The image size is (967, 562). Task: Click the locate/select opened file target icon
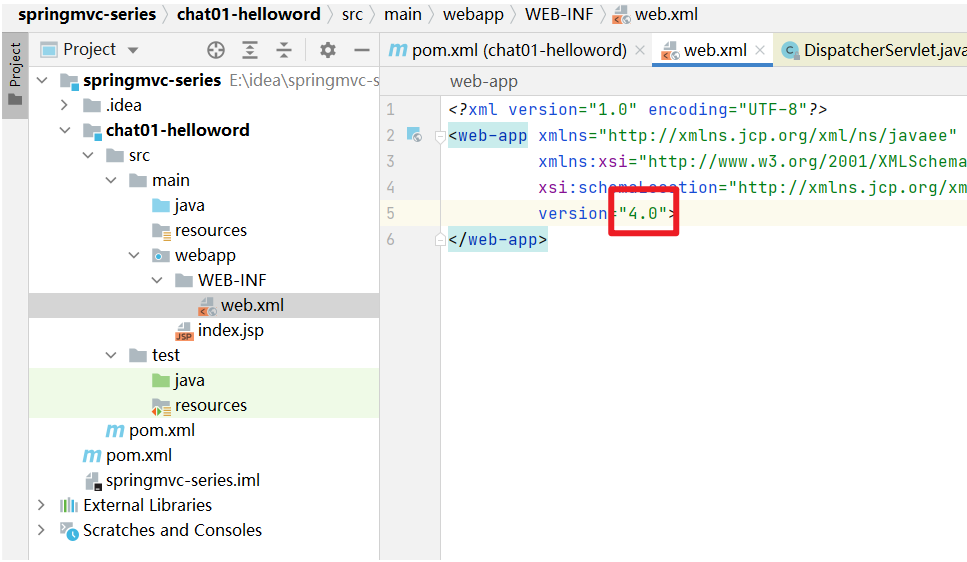pos(216,50)
